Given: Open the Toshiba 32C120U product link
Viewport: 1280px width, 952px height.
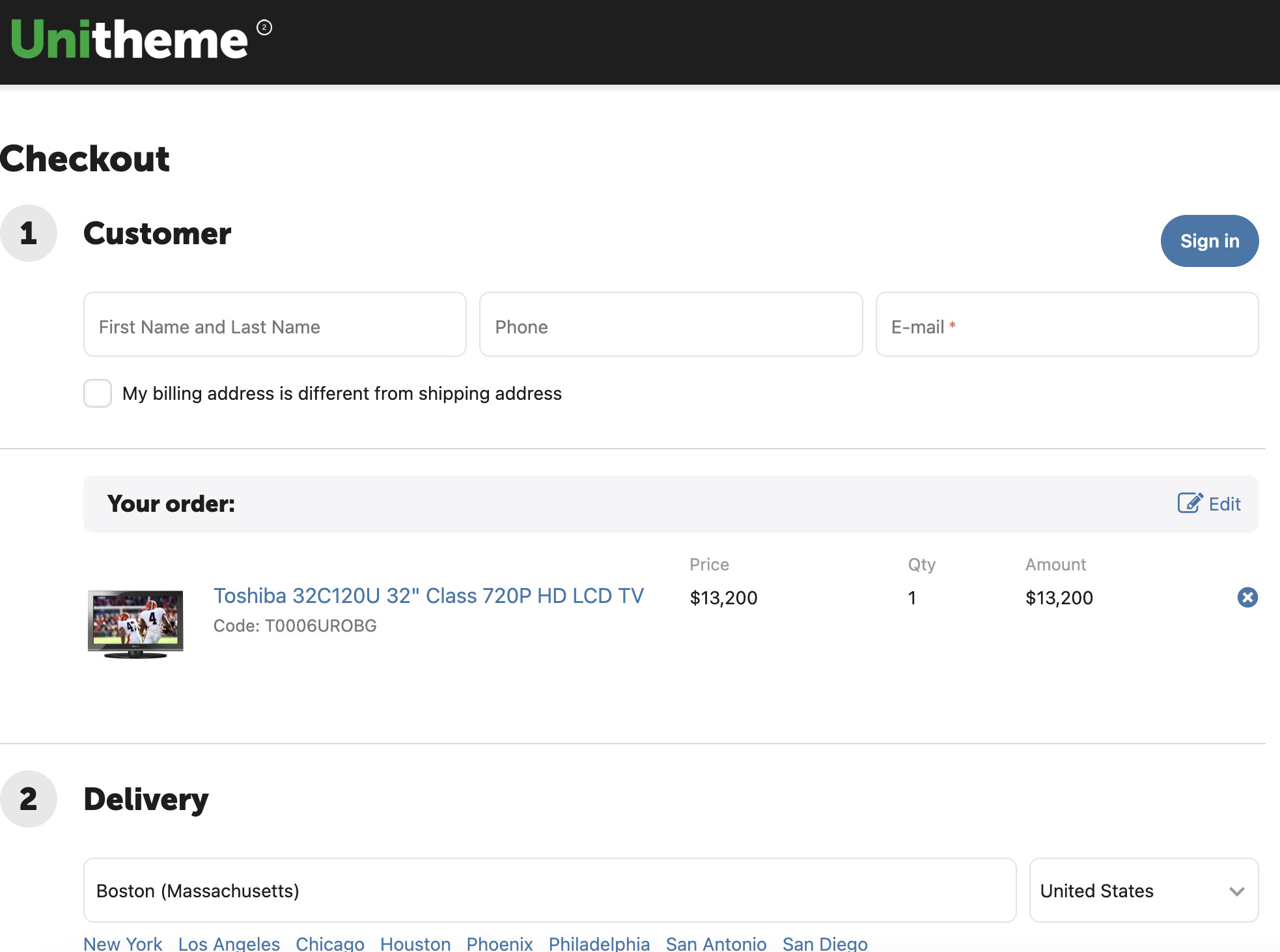Looking at the screenshot, I should coord(428,596).
